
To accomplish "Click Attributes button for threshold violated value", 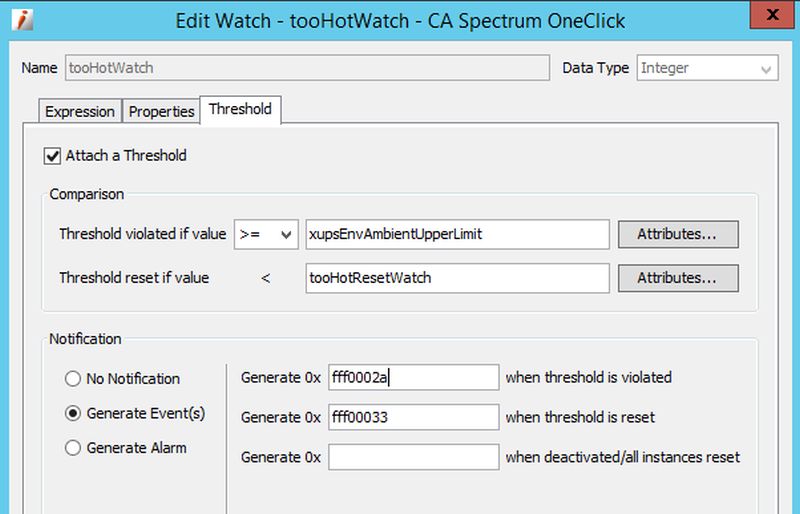I will tap(678, 234).
